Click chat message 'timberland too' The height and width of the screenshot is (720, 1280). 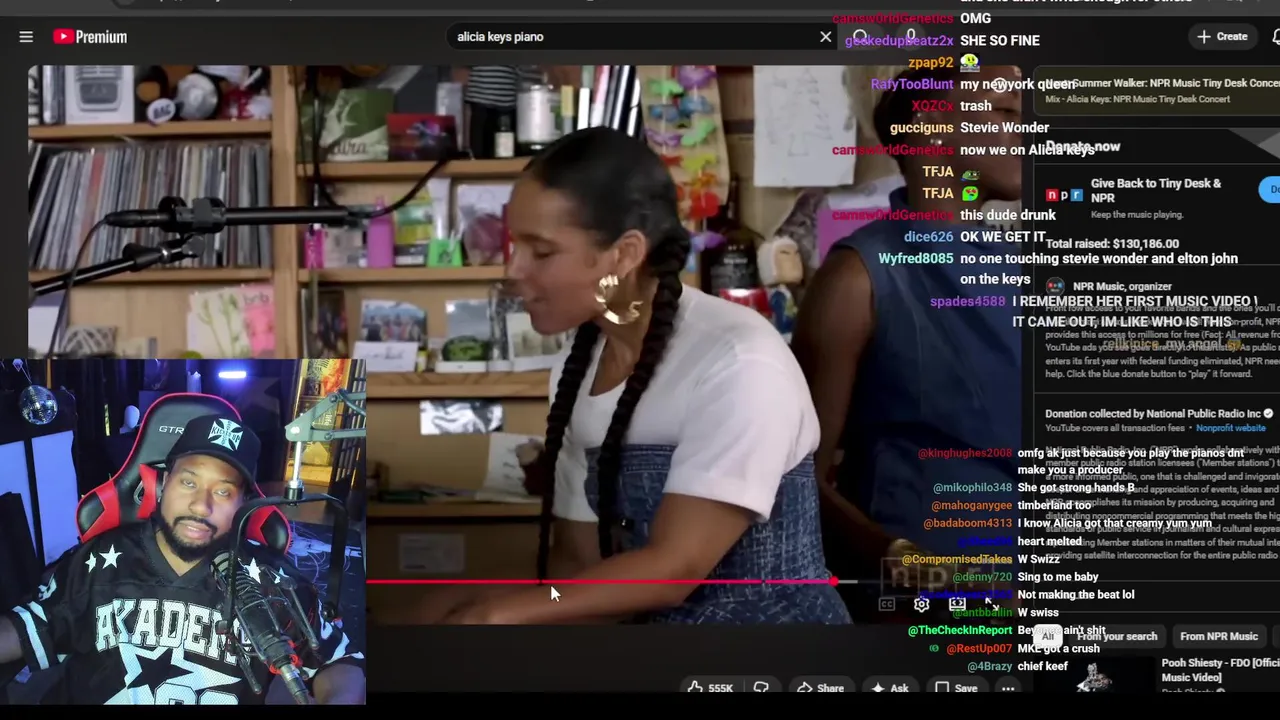pyautogui.click(x=1054, y=506)
